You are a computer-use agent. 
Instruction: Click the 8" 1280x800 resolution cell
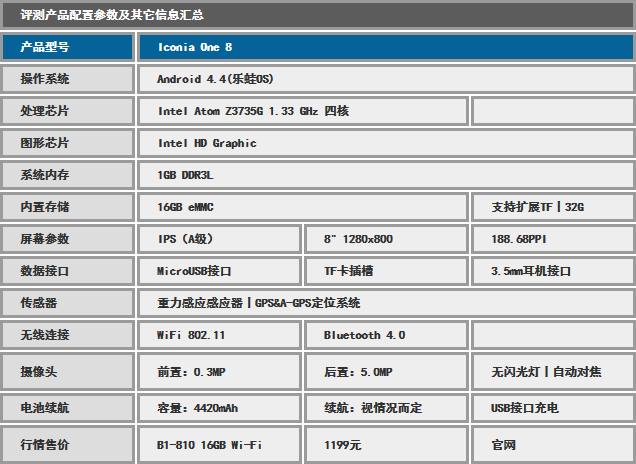[x=387, y=239]
